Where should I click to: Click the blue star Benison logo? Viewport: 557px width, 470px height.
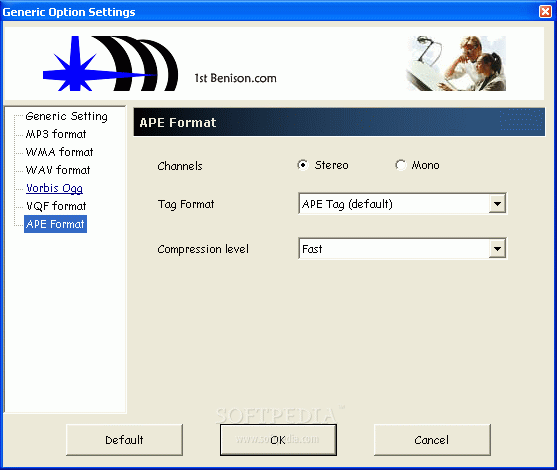pyautogui.click(x=110, y=63)
